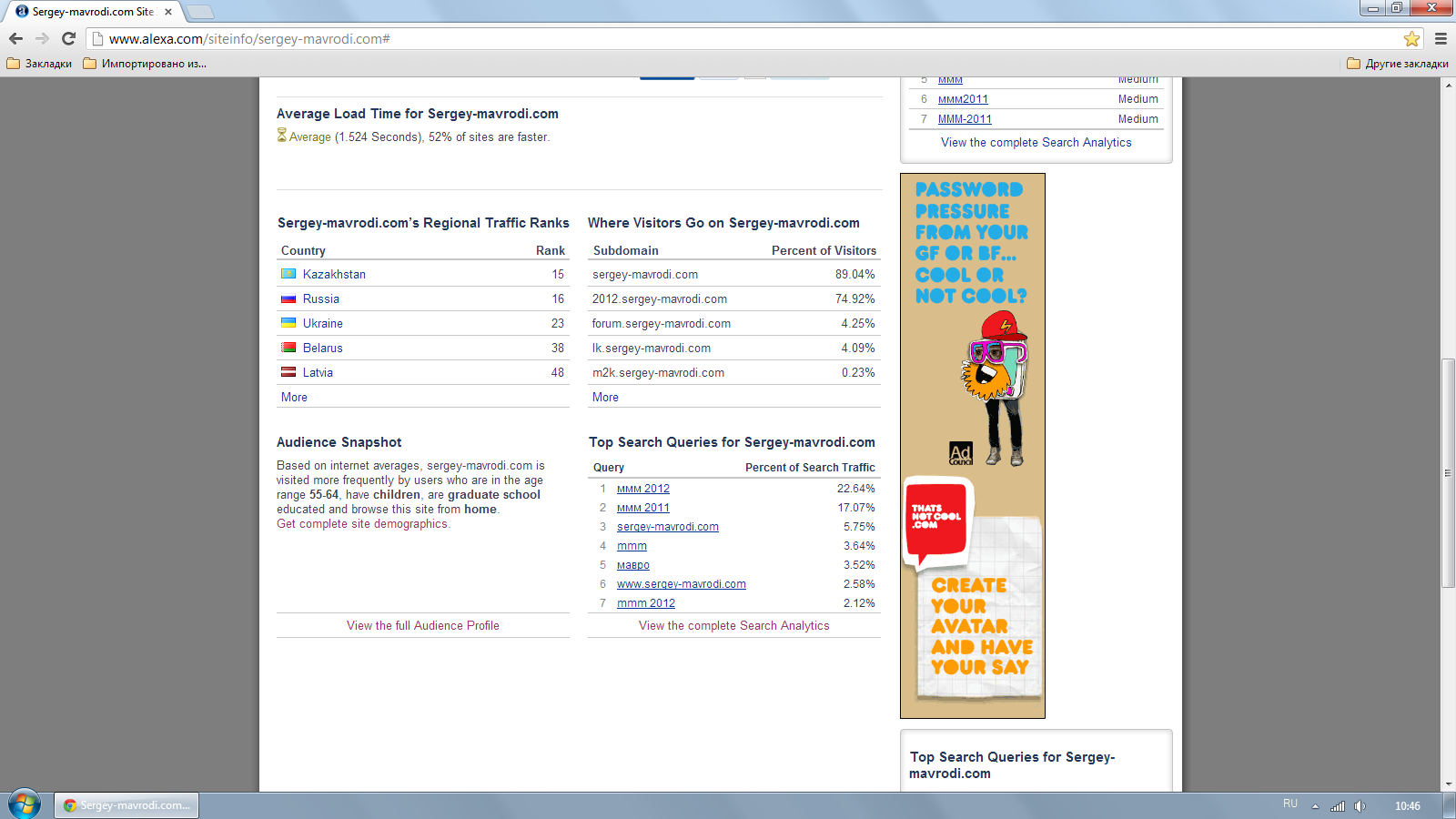Expand More under Where Visitors Go
Viewport: 1456px width, 819px height.
coord(605,397)
